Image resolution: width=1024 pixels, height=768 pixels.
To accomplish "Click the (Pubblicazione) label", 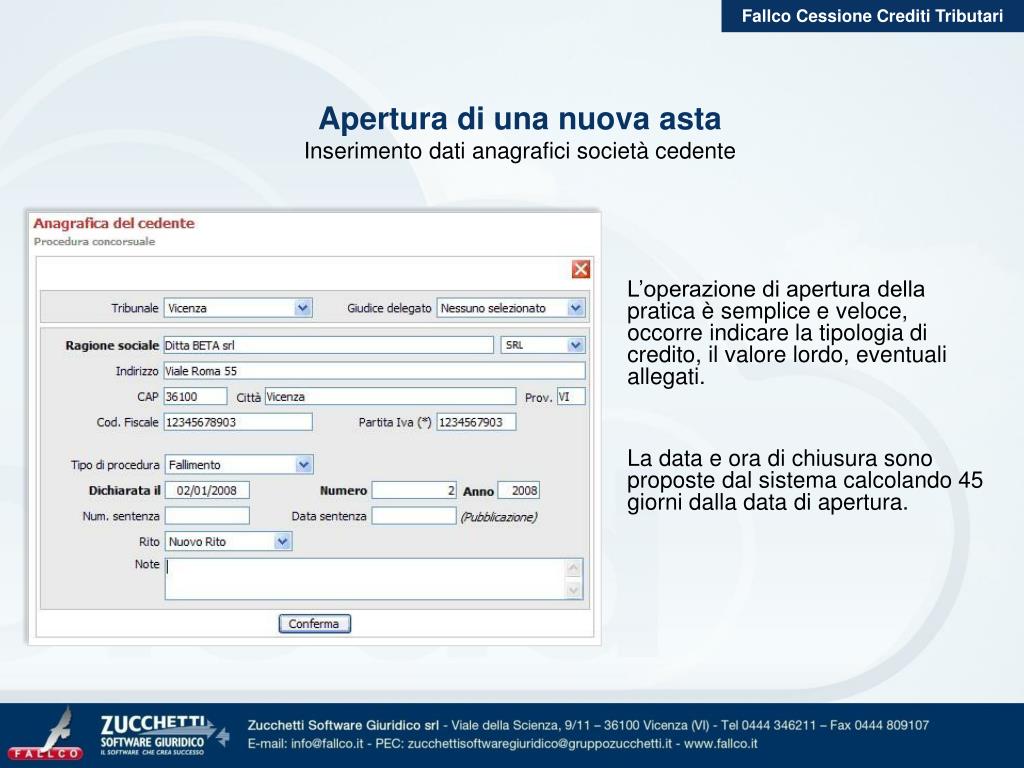I will coord(499,517).
